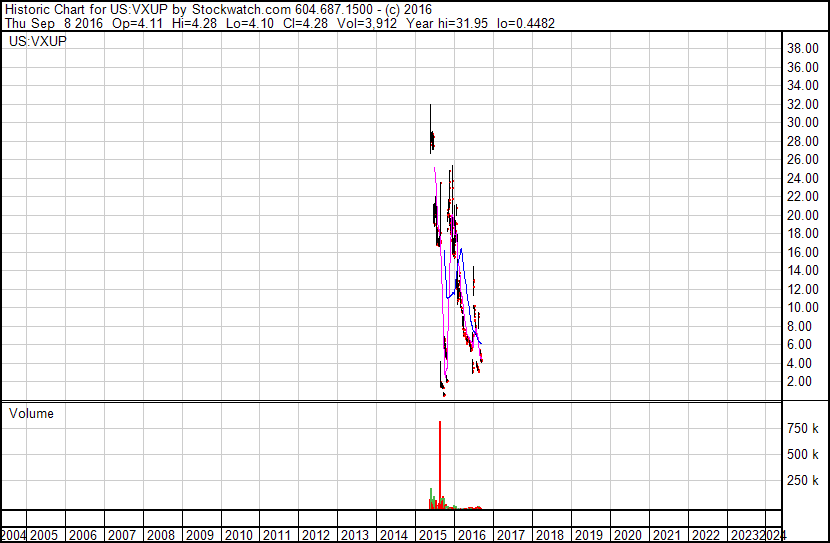
Task: Click the 4.00 price axis label
Action: [799, 364]
